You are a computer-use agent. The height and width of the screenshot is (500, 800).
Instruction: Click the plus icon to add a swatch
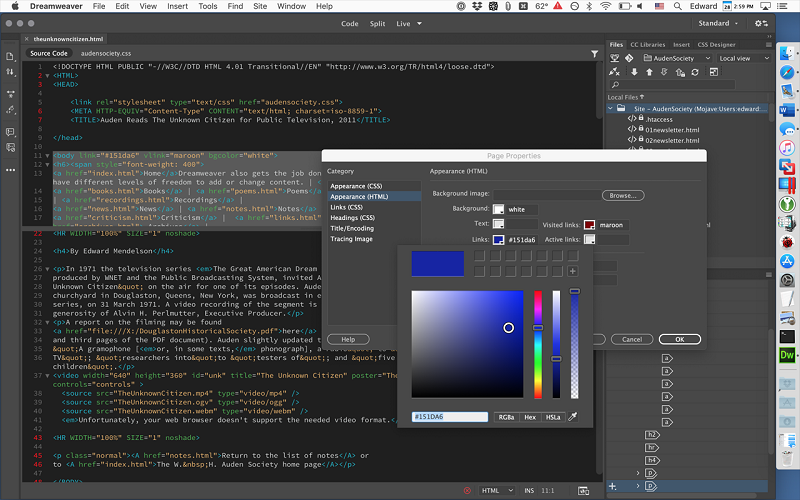pyautogui.click(x=572, y=271)
